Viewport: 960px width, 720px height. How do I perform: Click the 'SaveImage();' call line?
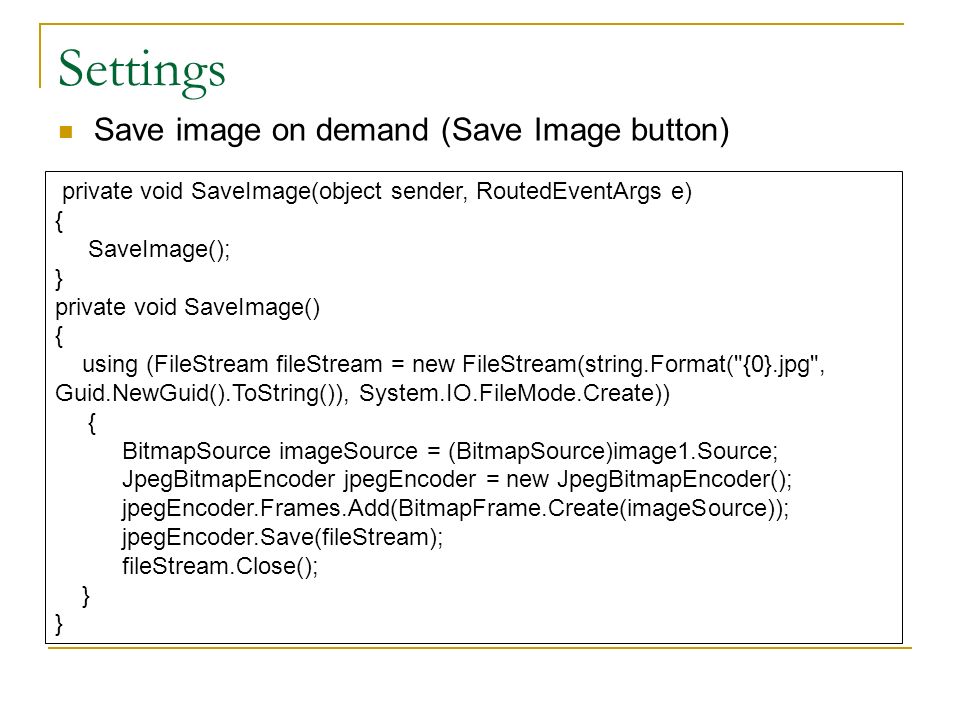click(159, 250)
